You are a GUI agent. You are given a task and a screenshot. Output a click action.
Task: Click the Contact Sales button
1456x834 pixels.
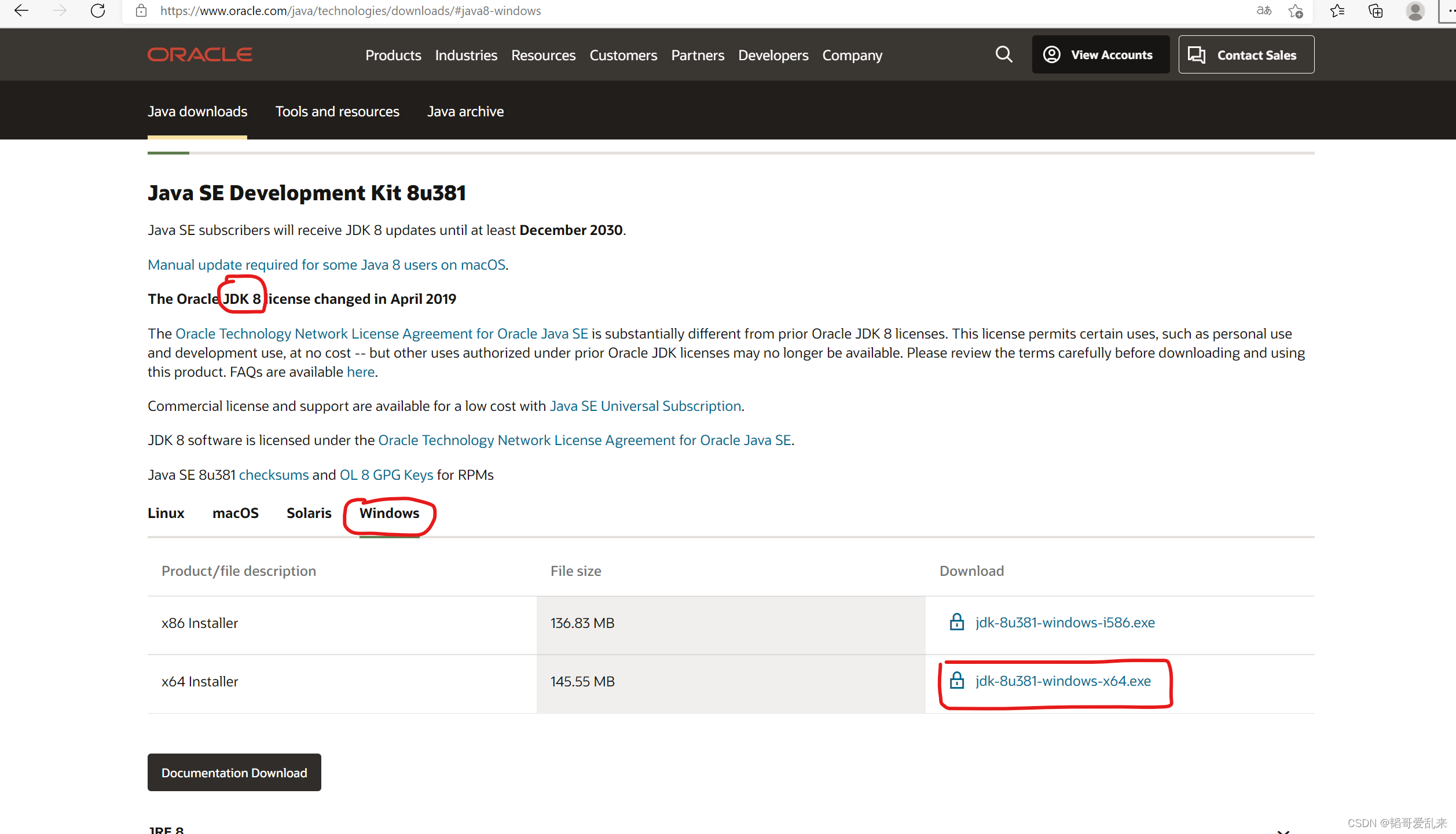(1246, 54)
